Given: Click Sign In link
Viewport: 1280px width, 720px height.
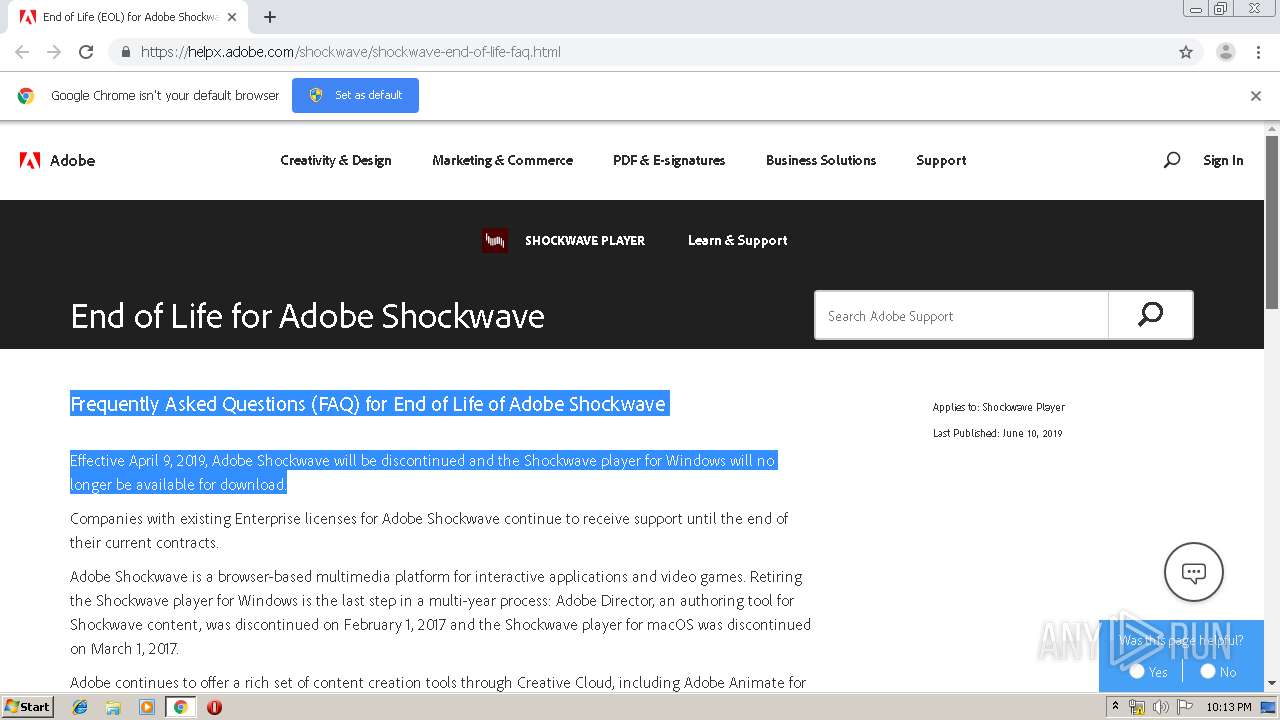Looking at the screenshot, I should (1223, 160).
